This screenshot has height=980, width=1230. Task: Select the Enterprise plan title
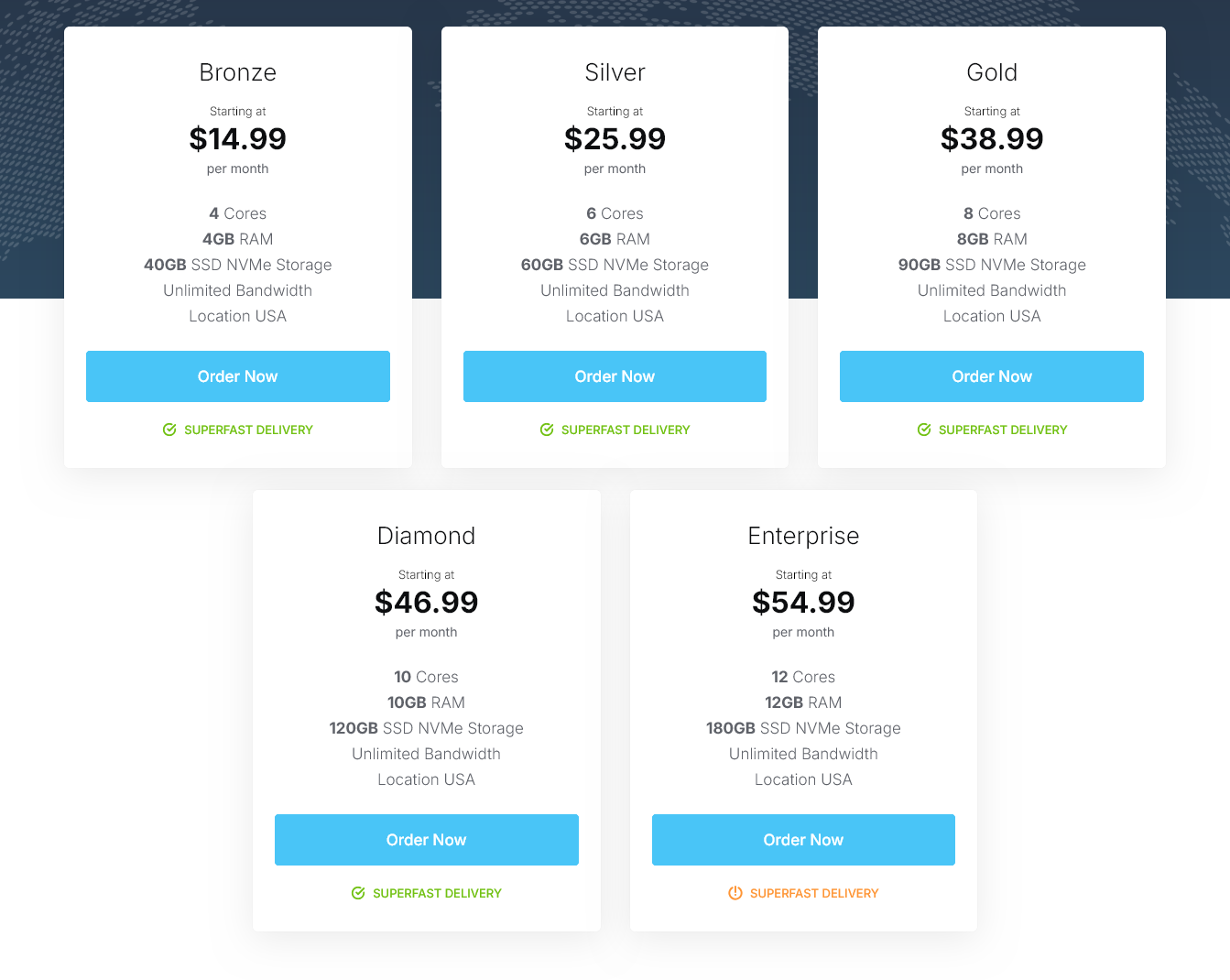pyautogui.click(x=803, y=536)
